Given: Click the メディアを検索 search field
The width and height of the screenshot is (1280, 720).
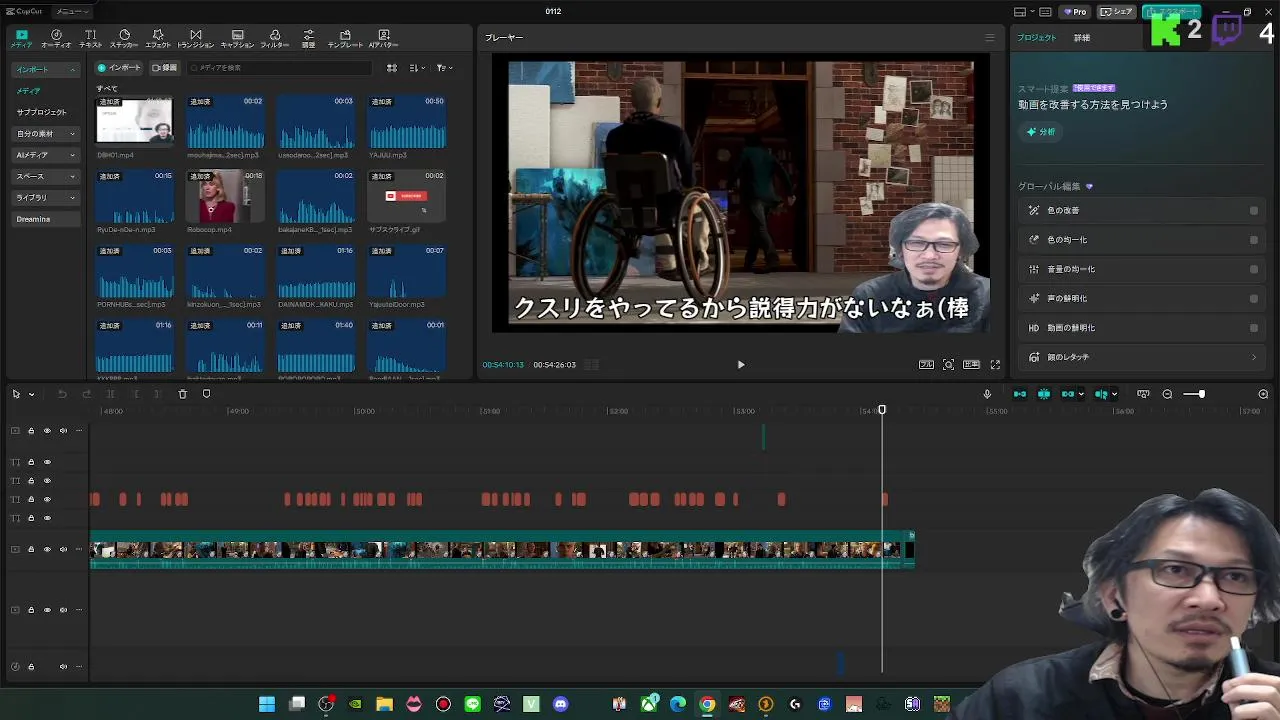Looking at the screenshot, I should tap(280, 68).
